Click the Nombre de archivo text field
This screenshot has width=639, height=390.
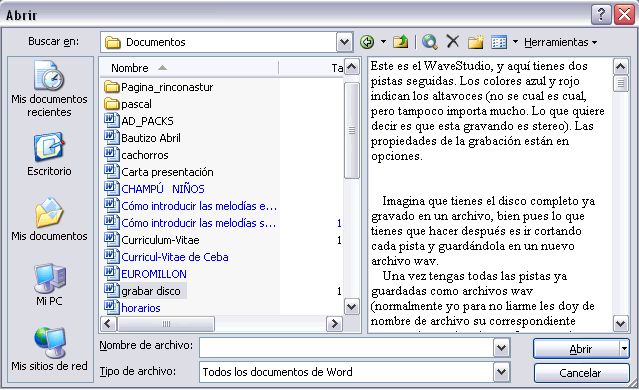click(x=346, y=348)
